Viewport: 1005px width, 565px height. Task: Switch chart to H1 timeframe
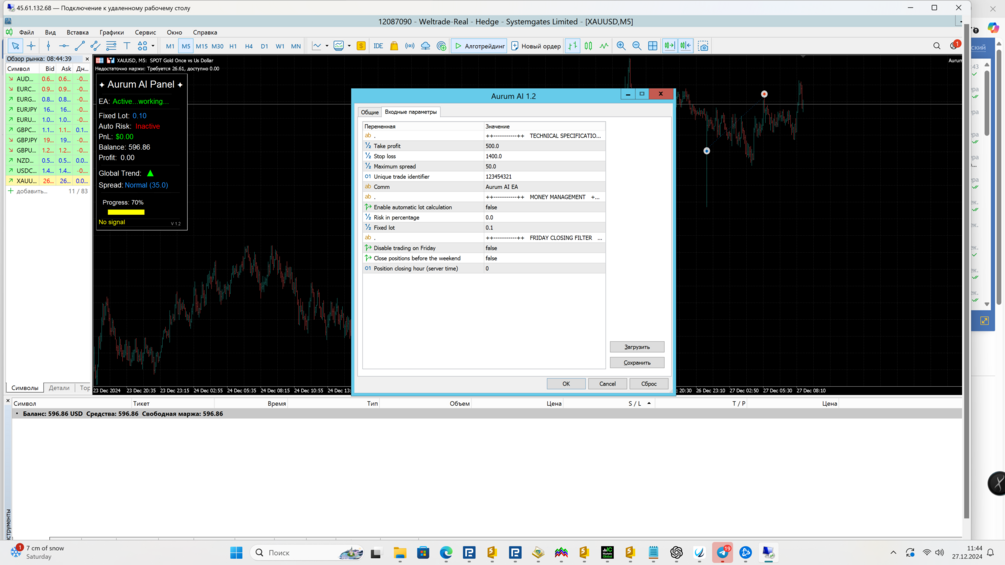[x=233, y=46]
